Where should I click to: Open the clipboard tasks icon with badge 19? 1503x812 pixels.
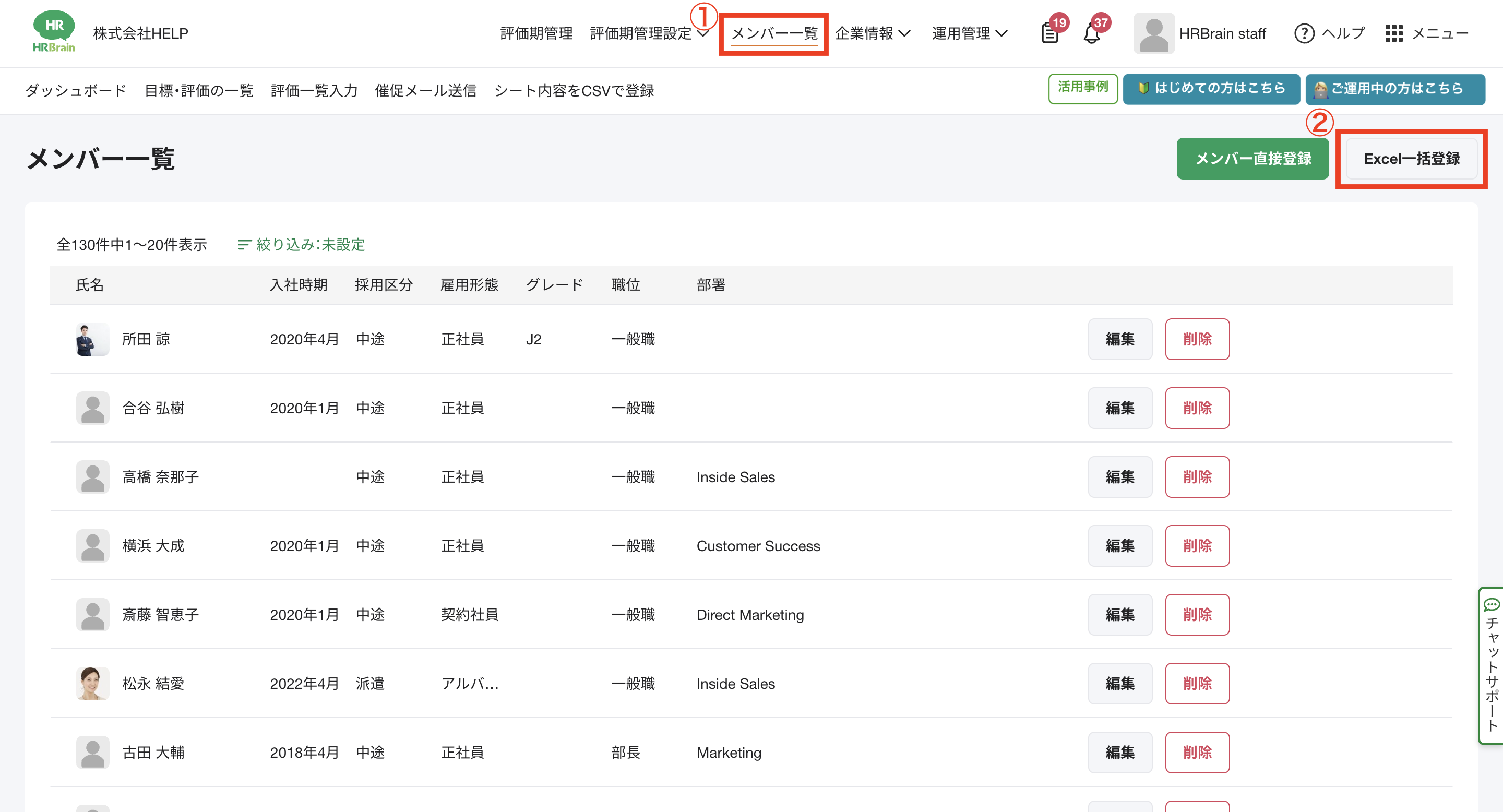(1049, 33)
